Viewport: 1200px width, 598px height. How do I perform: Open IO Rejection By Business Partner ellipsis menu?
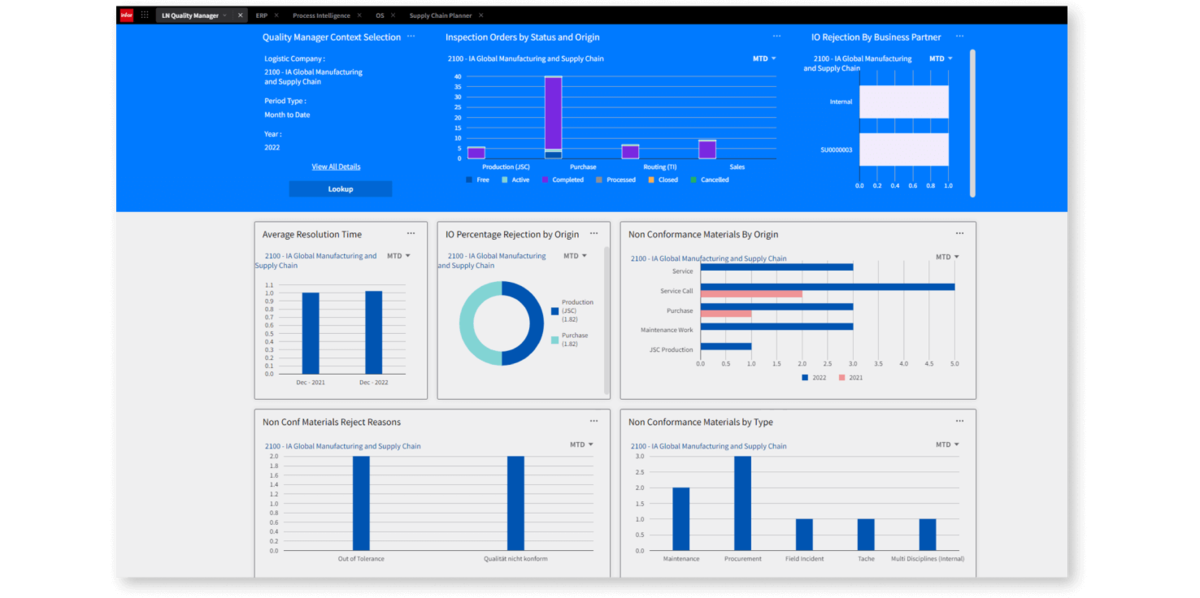coord(960,37)
